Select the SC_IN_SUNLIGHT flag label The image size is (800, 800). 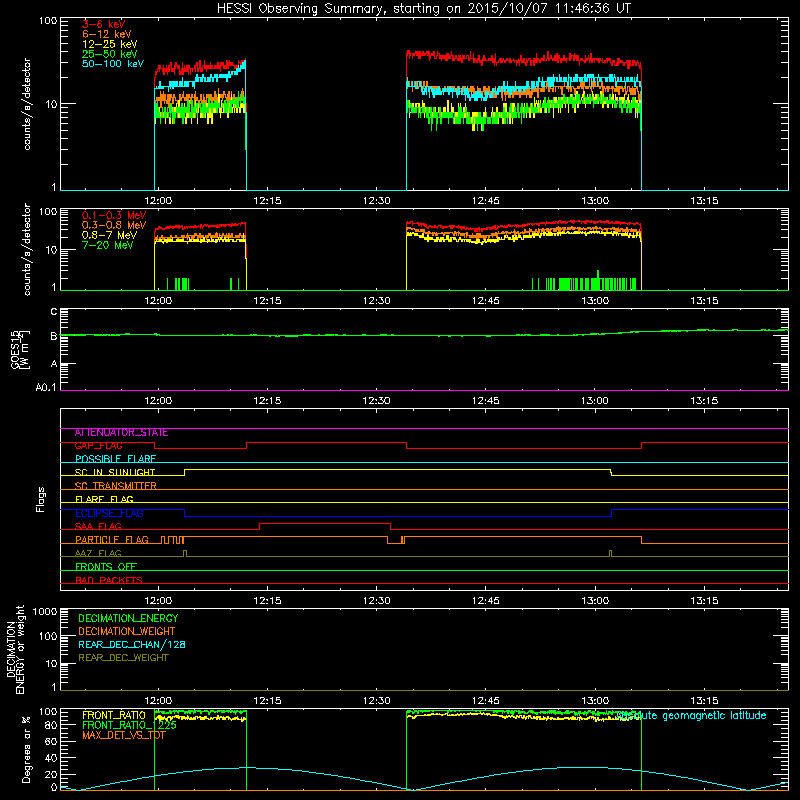click(x=115, y=472)
